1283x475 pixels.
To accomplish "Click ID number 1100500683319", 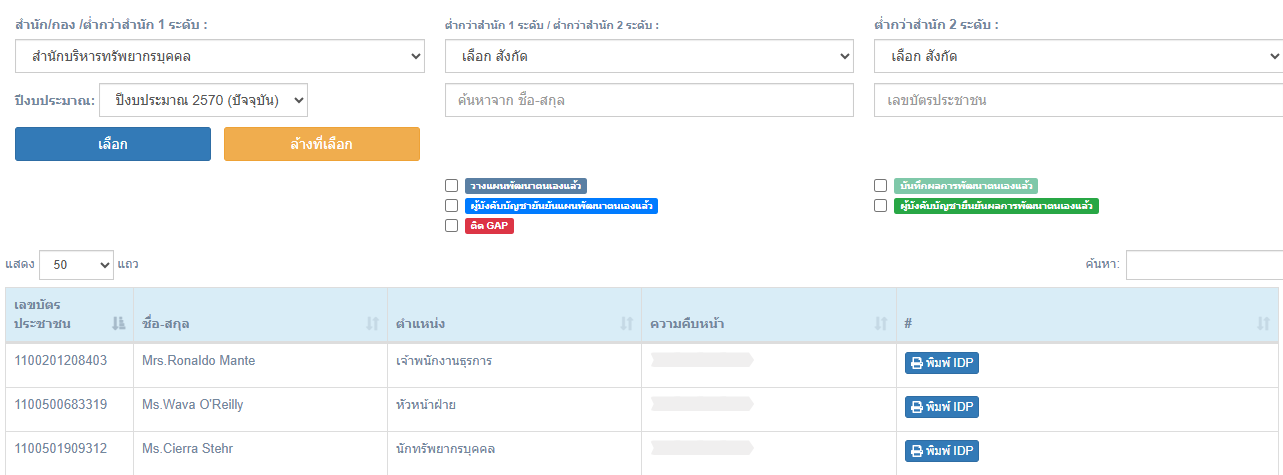I will [x=61, y=404].
